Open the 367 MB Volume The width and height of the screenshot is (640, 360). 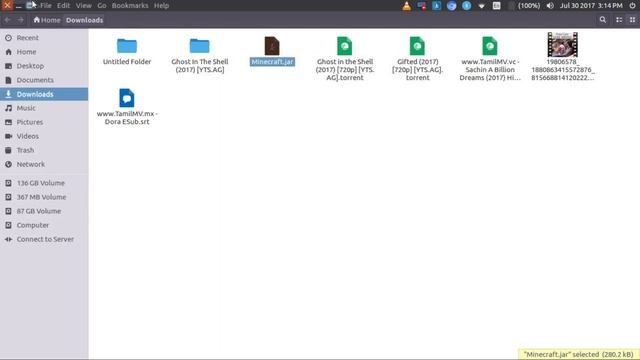[x=44, y=197]
